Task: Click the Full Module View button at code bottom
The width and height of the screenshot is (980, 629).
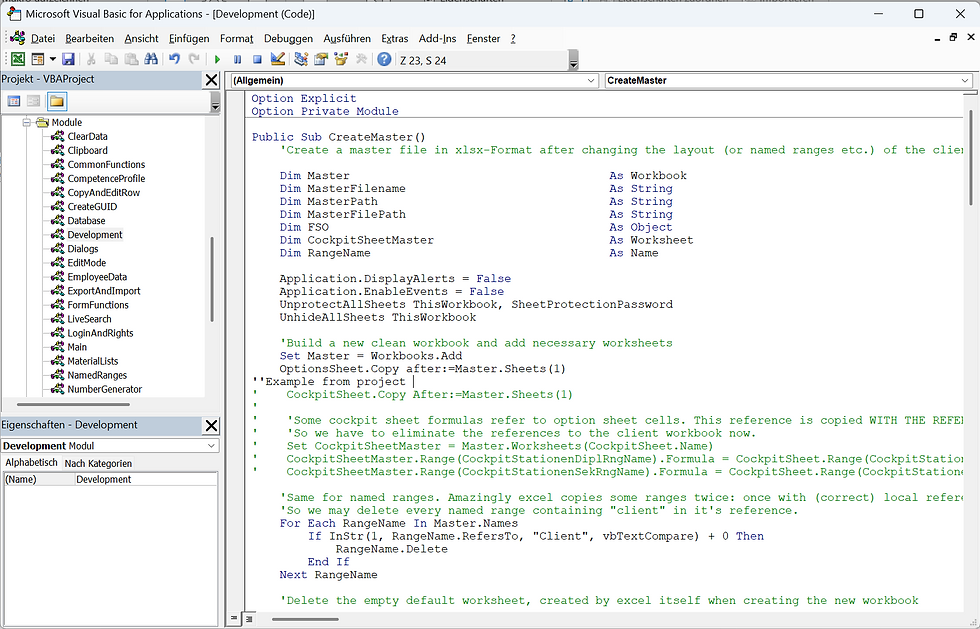Action: coord(249,619)
